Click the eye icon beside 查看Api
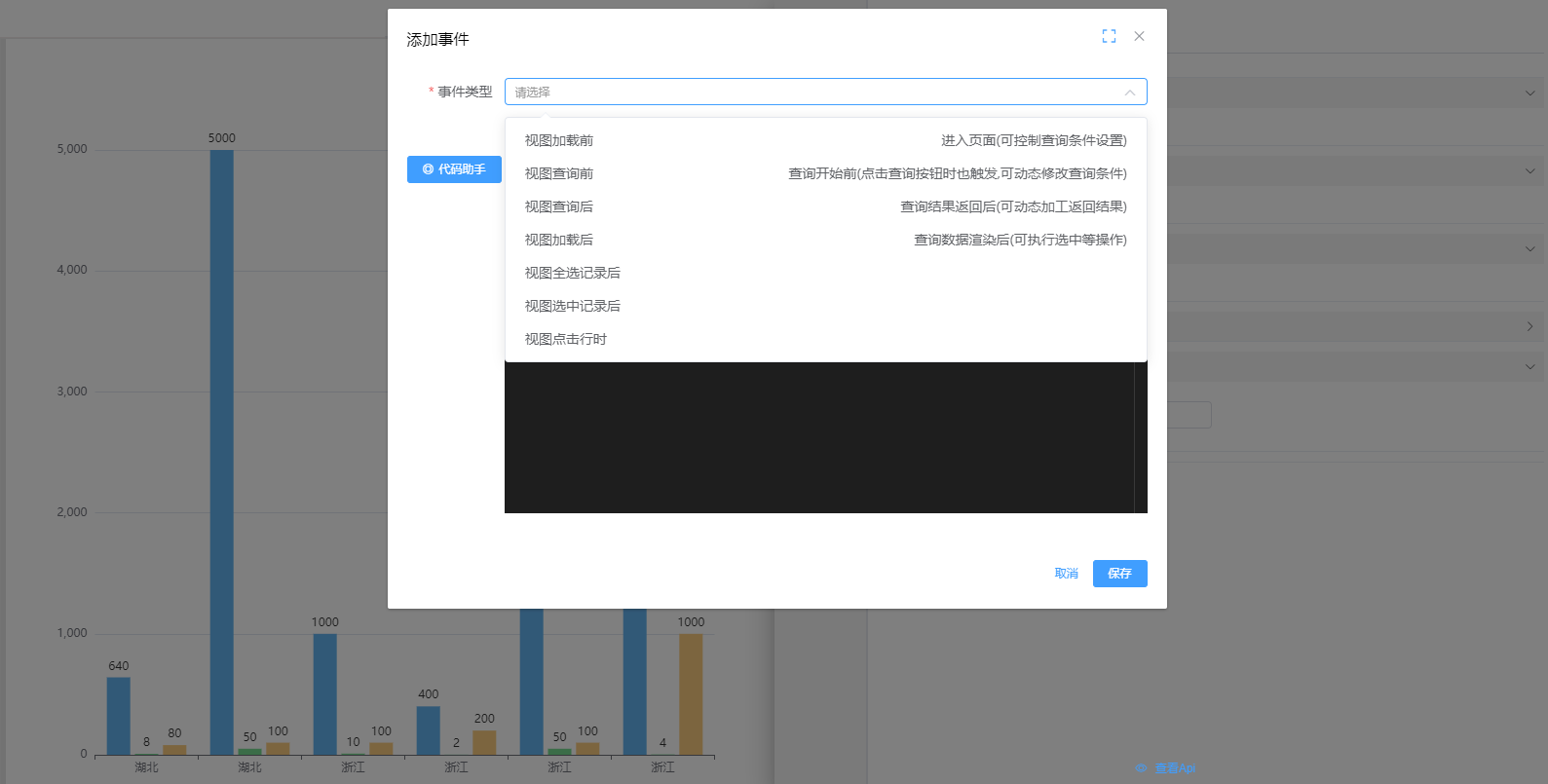The image size is (1548, 784). [x=1142, y=768]
